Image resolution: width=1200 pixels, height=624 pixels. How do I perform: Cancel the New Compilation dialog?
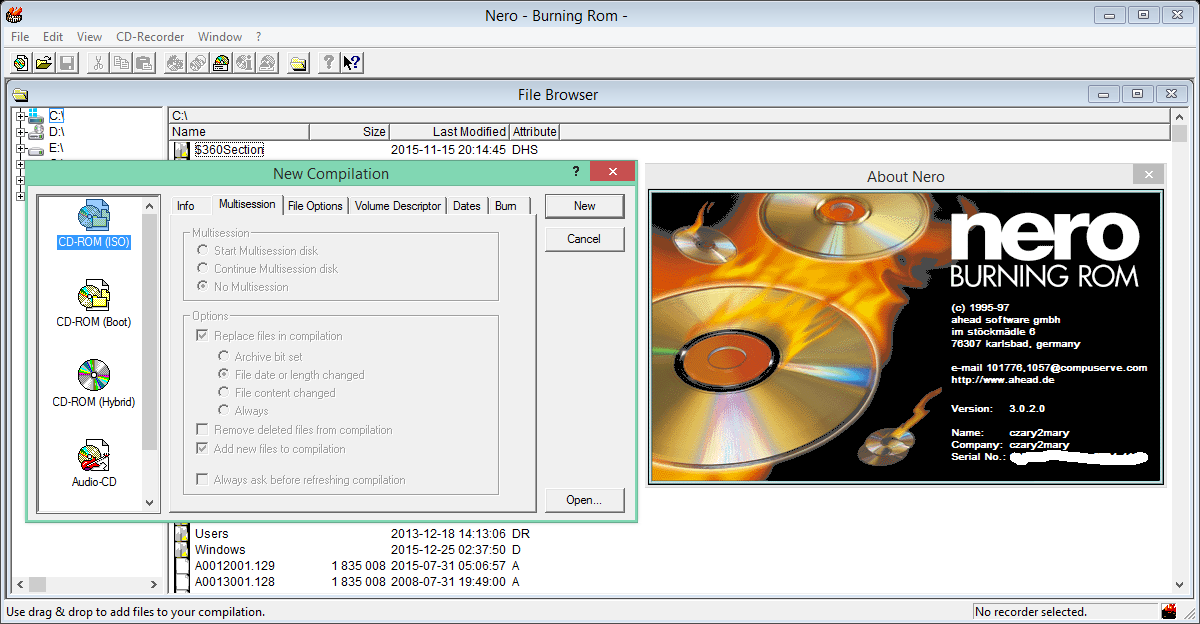click(585, 239)
